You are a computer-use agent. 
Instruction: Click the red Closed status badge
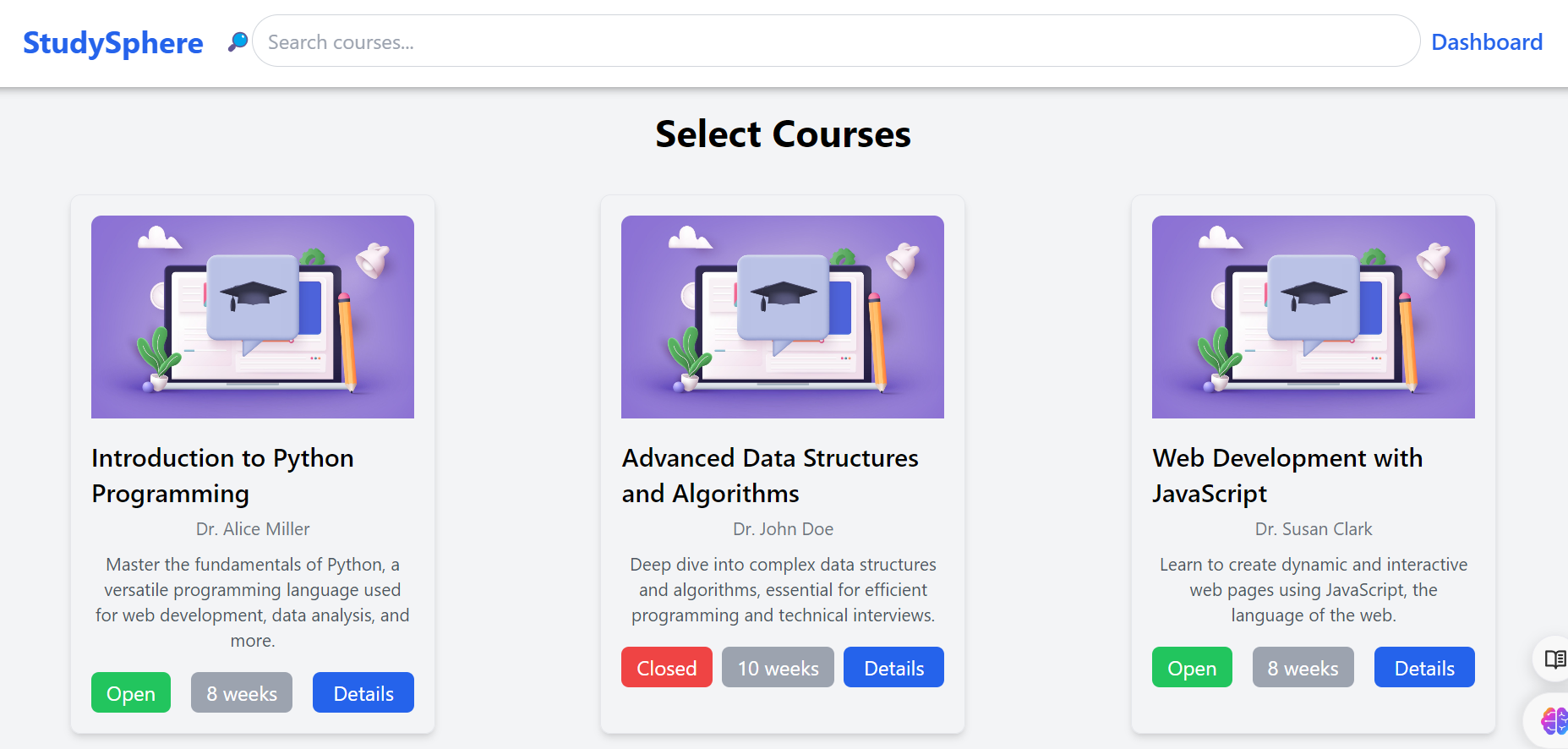(x=666, y=668)
